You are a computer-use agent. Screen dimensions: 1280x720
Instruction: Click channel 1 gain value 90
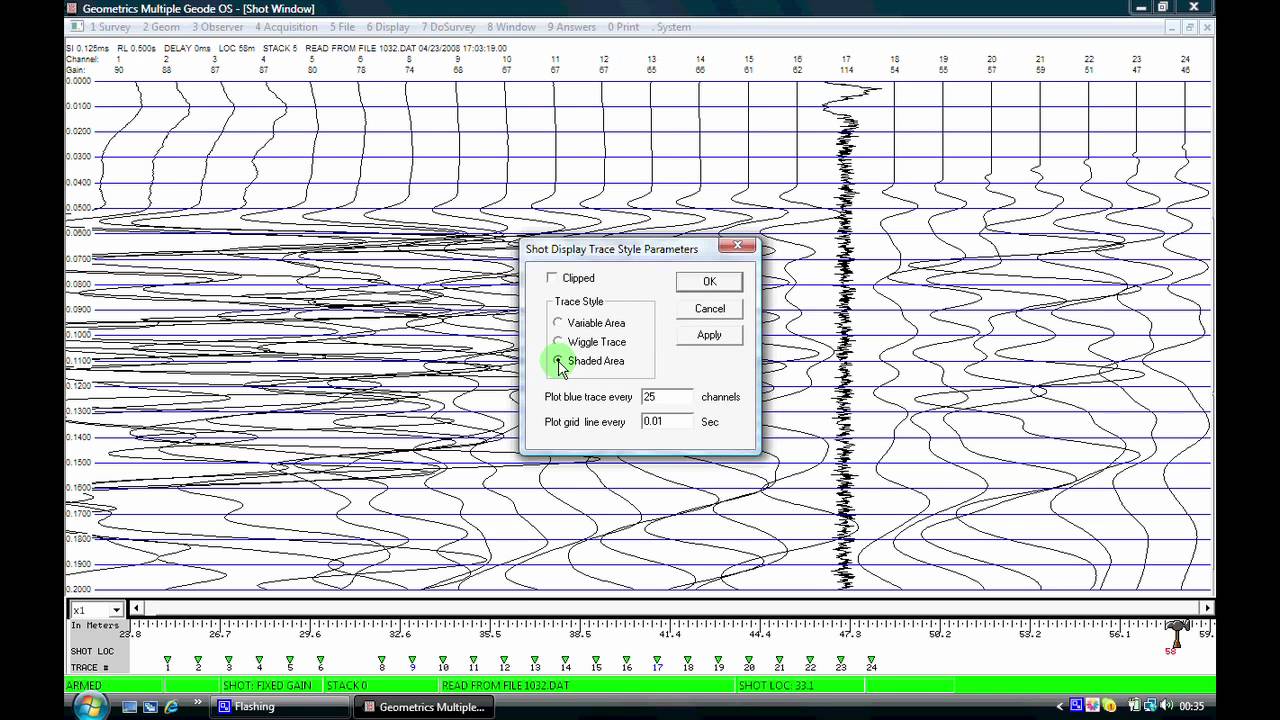118,70
